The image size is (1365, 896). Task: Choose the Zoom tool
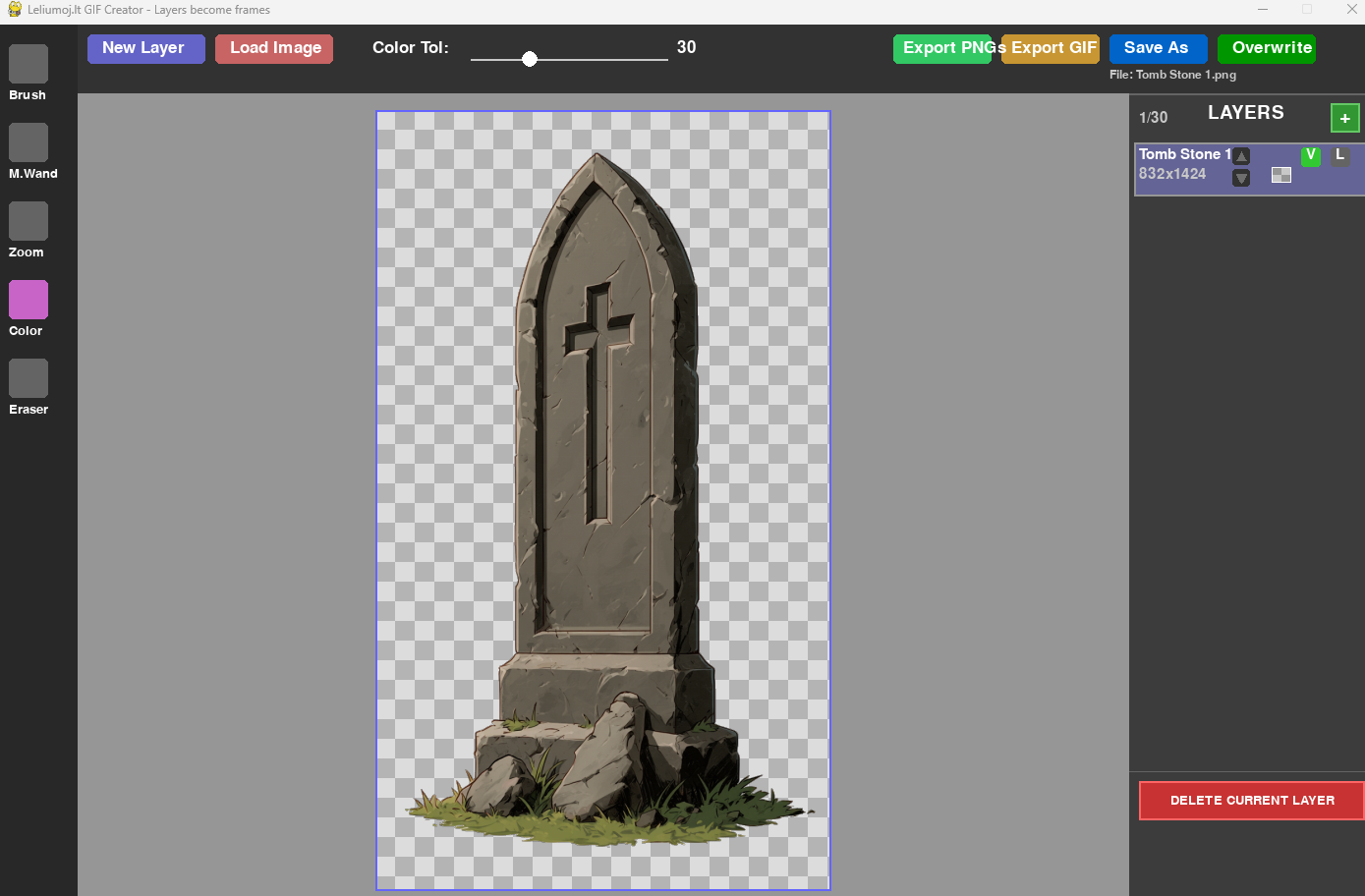click(28, 221)
